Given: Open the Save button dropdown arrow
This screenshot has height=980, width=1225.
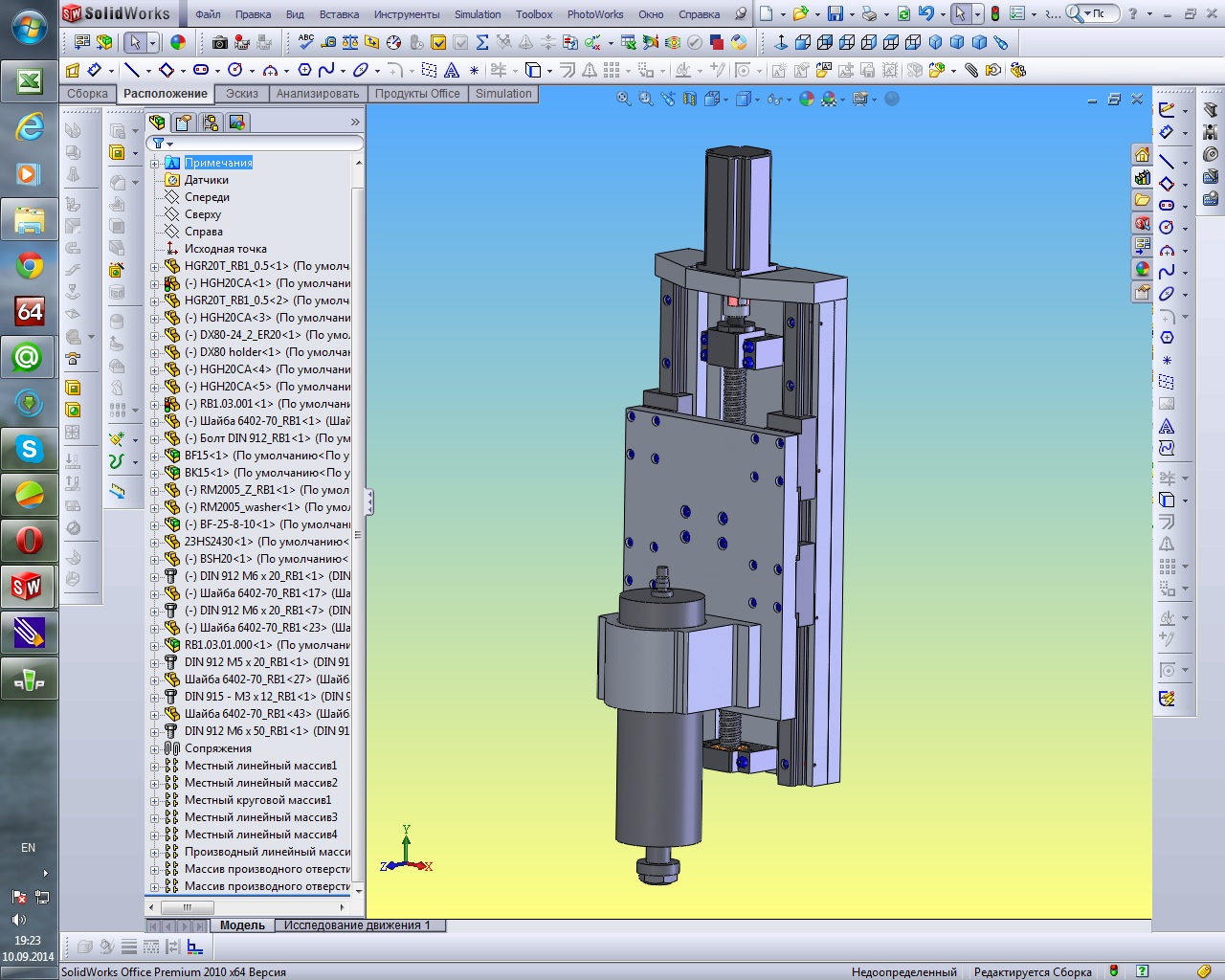Looking at the screenshot, I should [851, 14].
